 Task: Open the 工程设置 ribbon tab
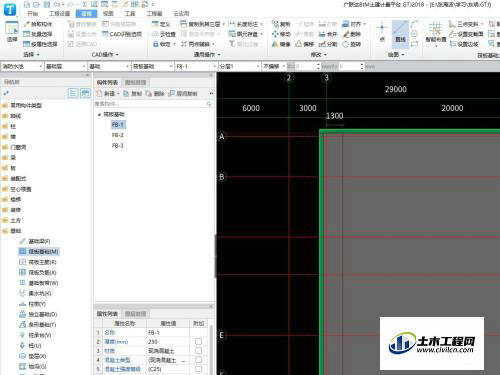60,14
